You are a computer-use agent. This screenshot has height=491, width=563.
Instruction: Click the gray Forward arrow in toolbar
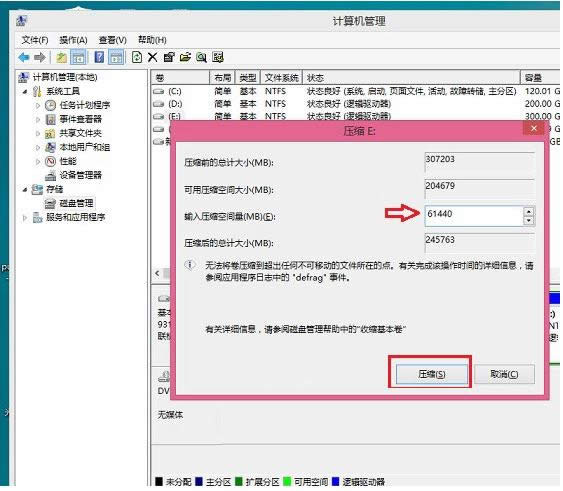[x=39, y=57]
